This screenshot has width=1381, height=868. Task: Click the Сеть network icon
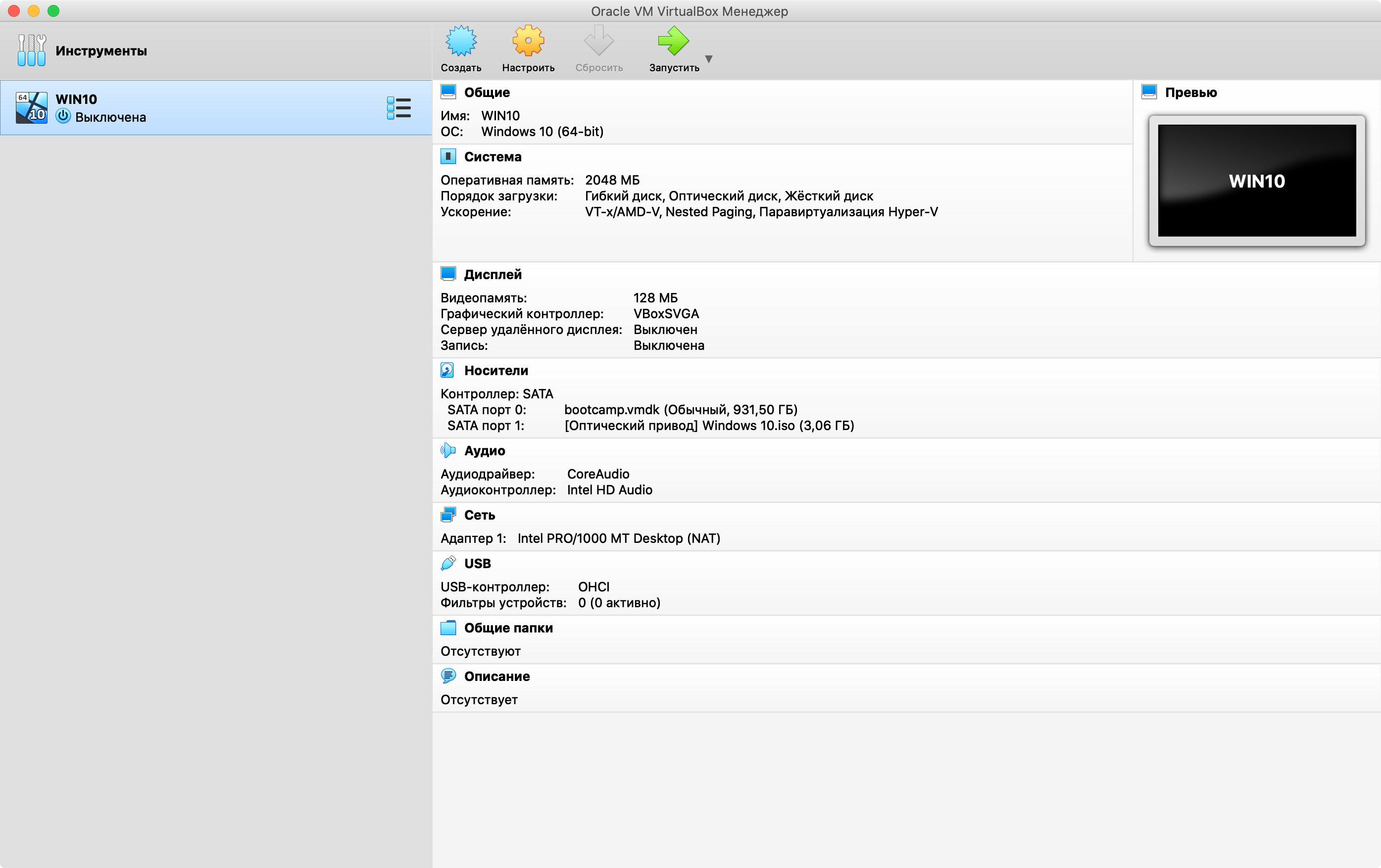(448, 514)
